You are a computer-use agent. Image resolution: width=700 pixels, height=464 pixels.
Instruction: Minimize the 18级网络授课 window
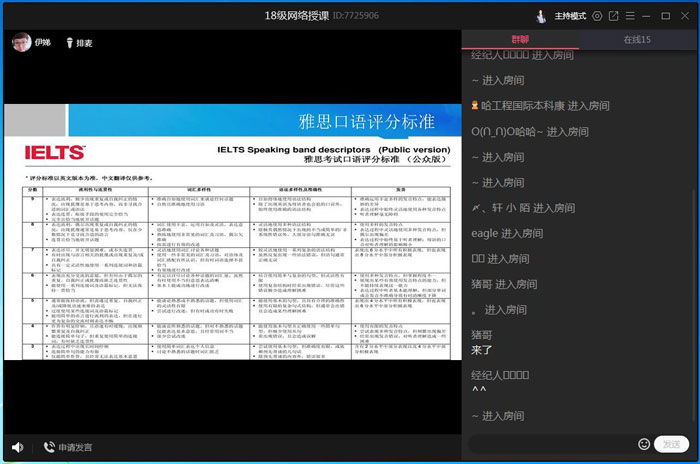click(646, 16)
